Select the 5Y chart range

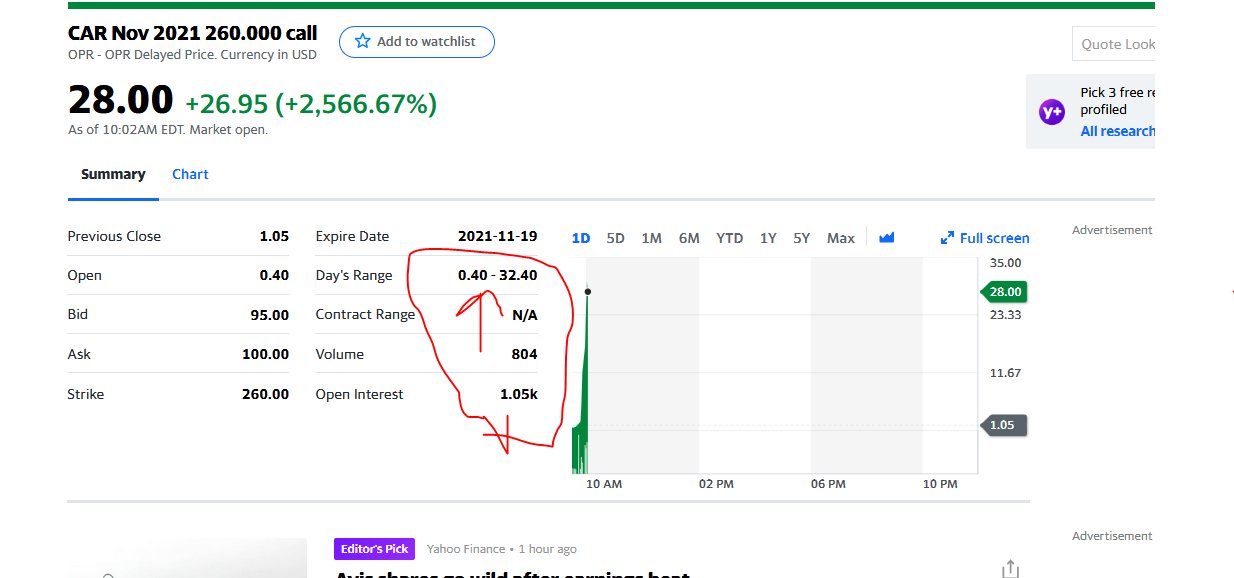coord(802,238)
